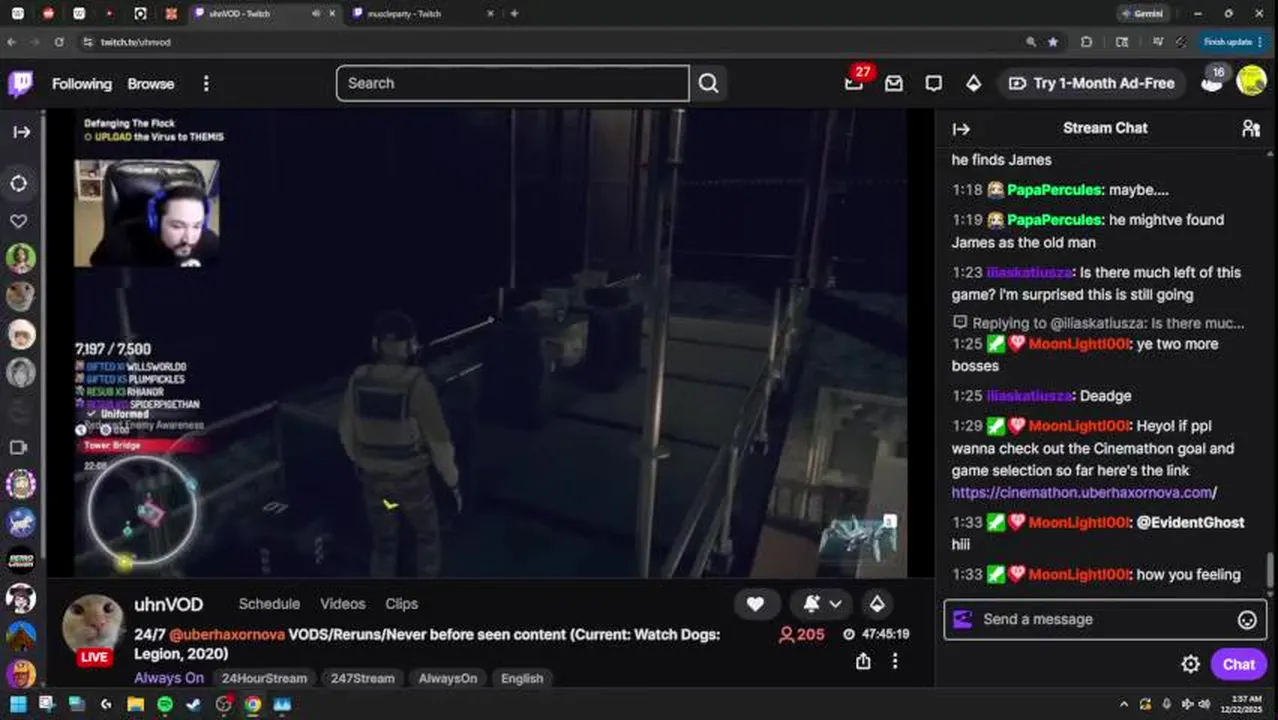Open the notification bell dropdown
This screenshot has width=1278, height=720.
[x=822, y=604]
